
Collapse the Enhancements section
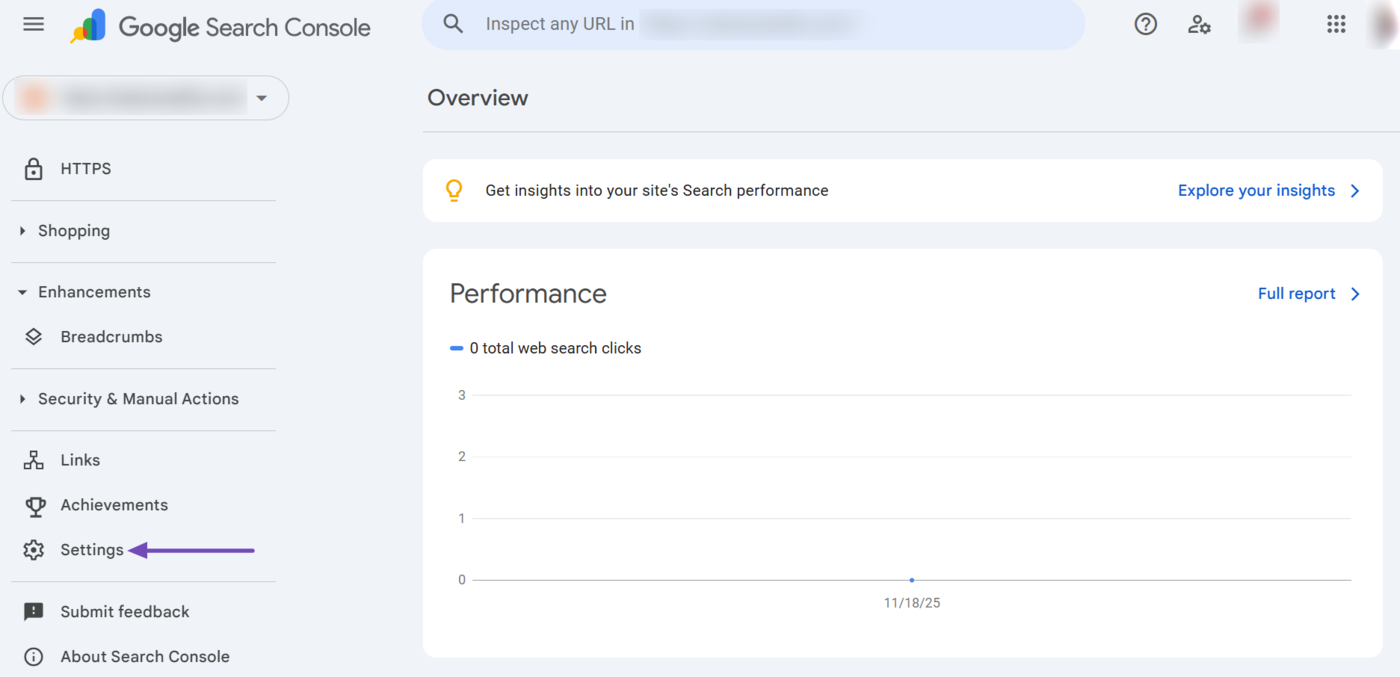(x=22, y=291)
